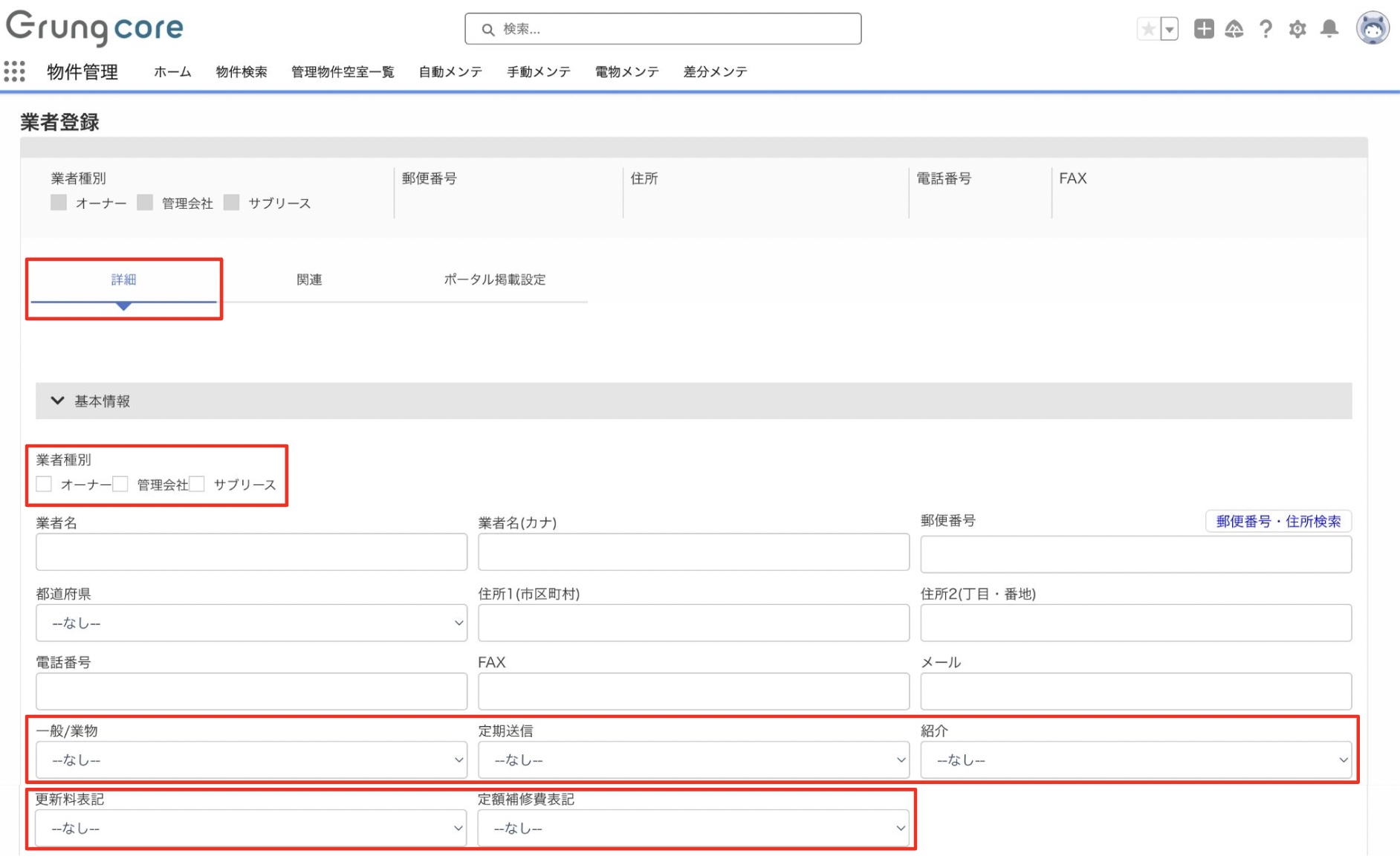Check the サブリース checkbox in 基本情報
This screenshot has height=868, width=1400.
[198, 485]
